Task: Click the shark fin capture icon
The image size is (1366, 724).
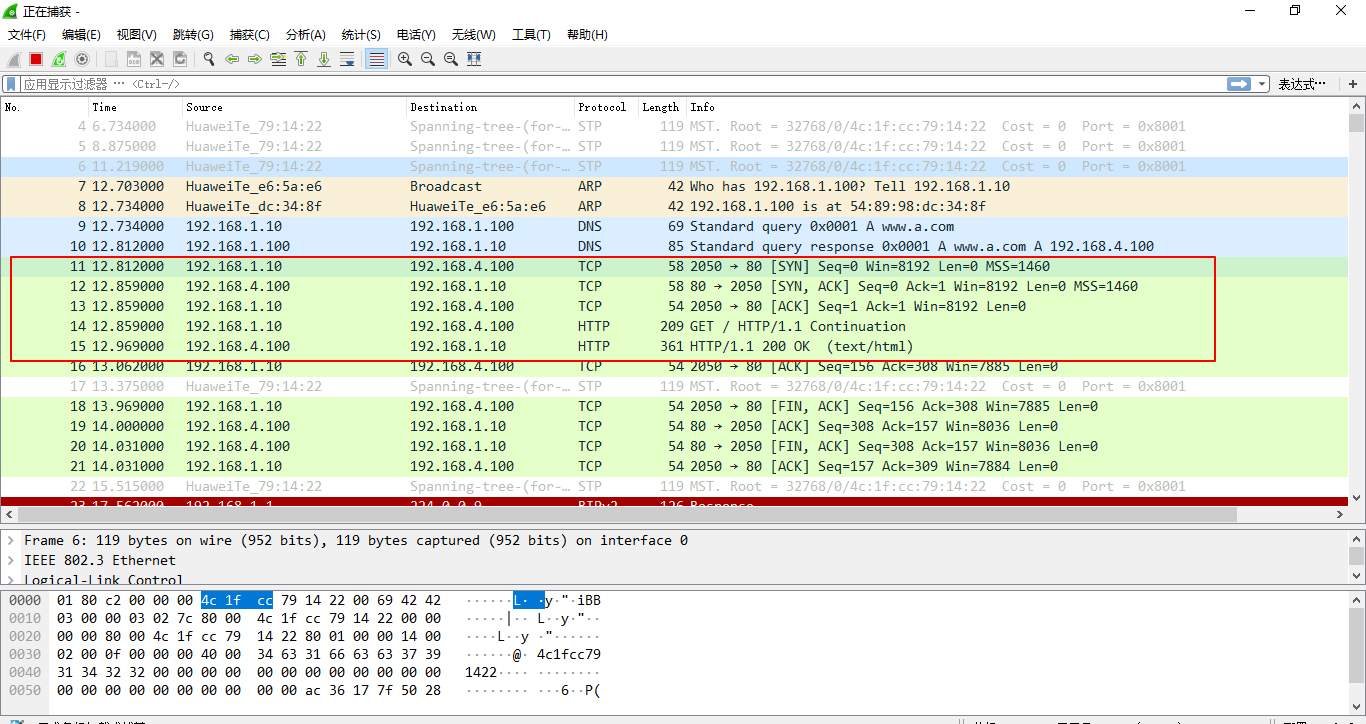Action: [x=12, y=59]
